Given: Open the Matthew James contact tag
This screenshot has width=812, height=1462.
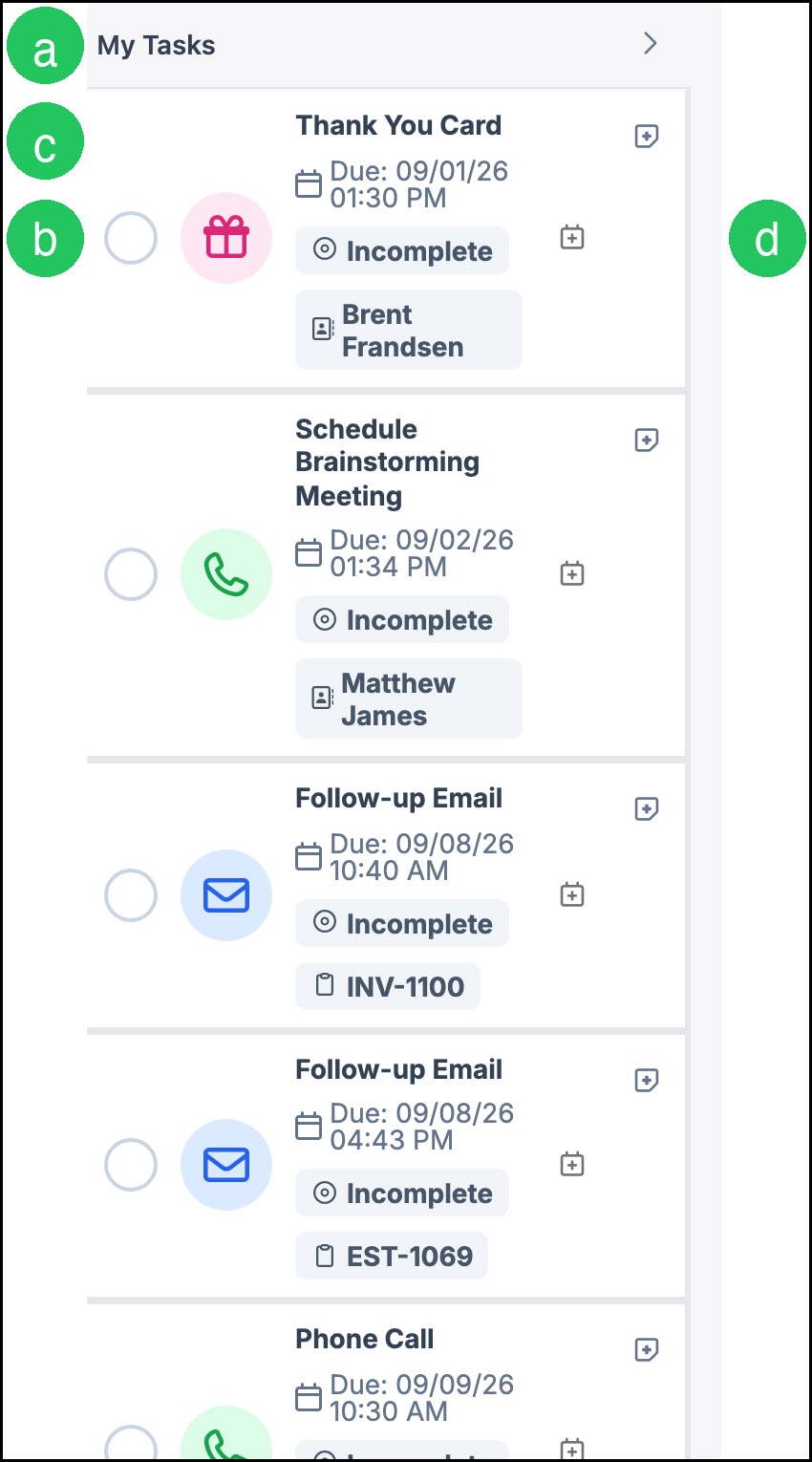Looking at the screenshot, I should pos(409,699).
